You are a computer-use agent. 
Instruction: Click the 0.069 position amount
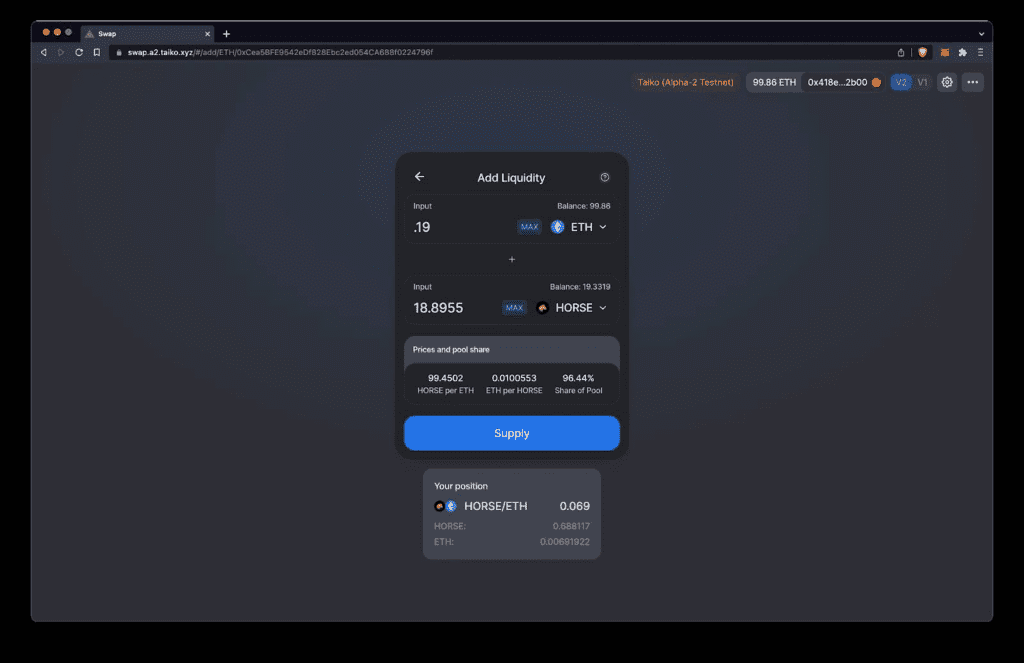pos(575,506)
